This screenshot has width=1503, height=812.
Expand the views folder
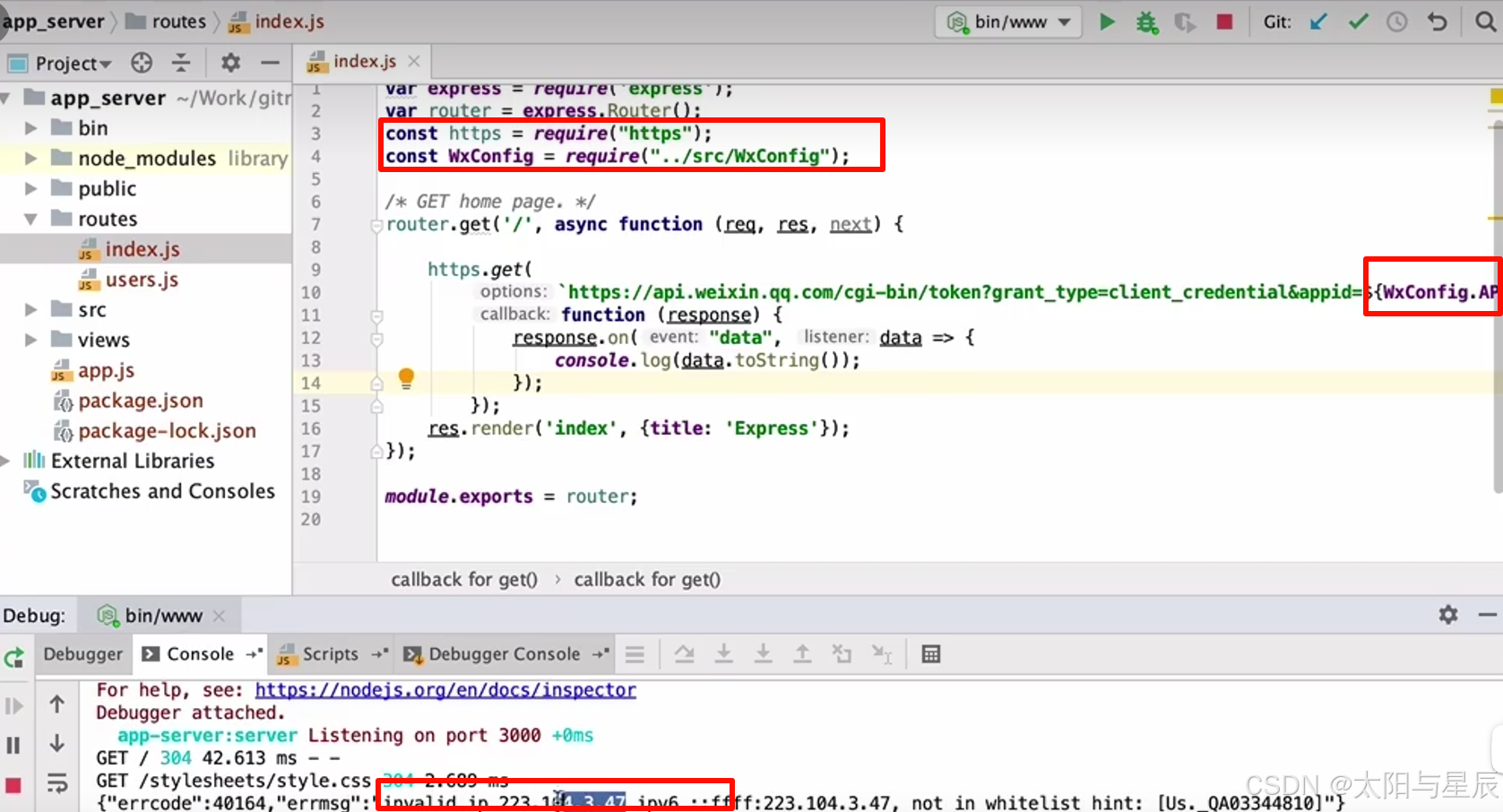30,341
